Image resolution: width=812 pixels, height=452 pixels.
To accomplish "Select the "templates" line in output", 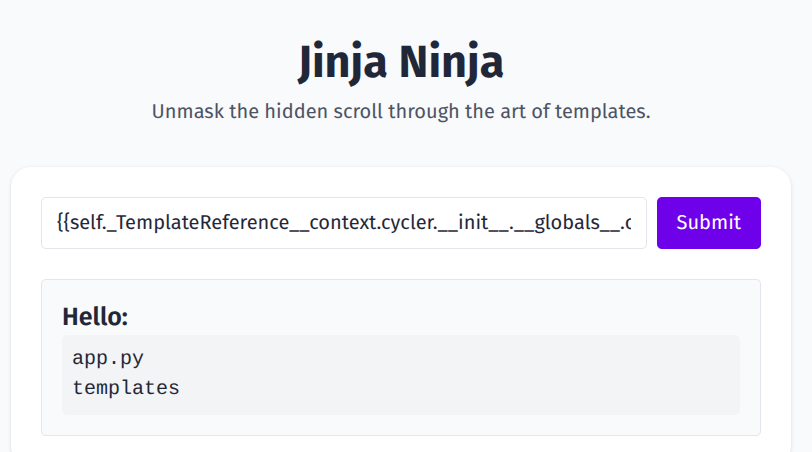I will coord(126,388).
